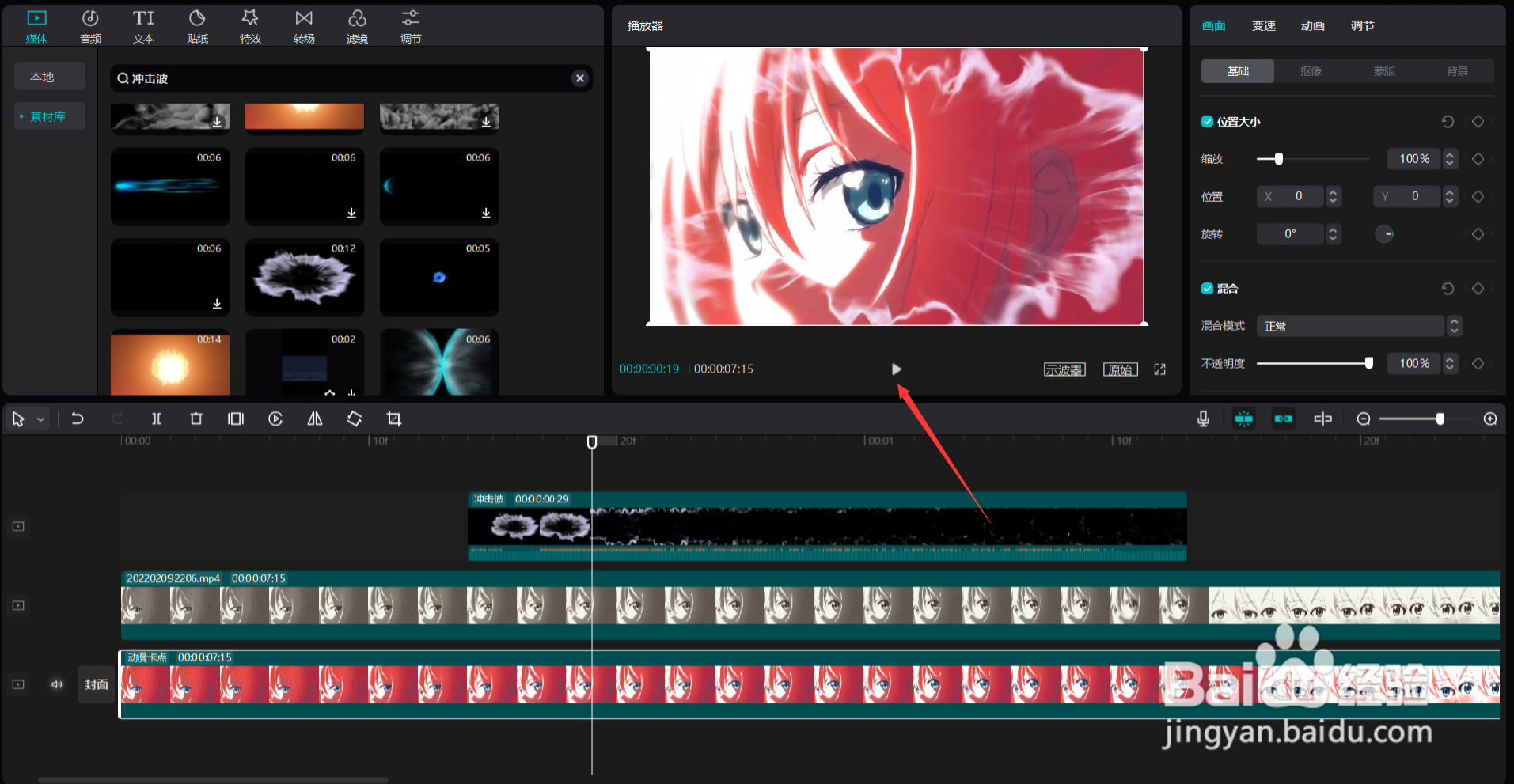The image size is (1514, 784).
Task: Split clip at playhead
Action: tap(157, 419)
